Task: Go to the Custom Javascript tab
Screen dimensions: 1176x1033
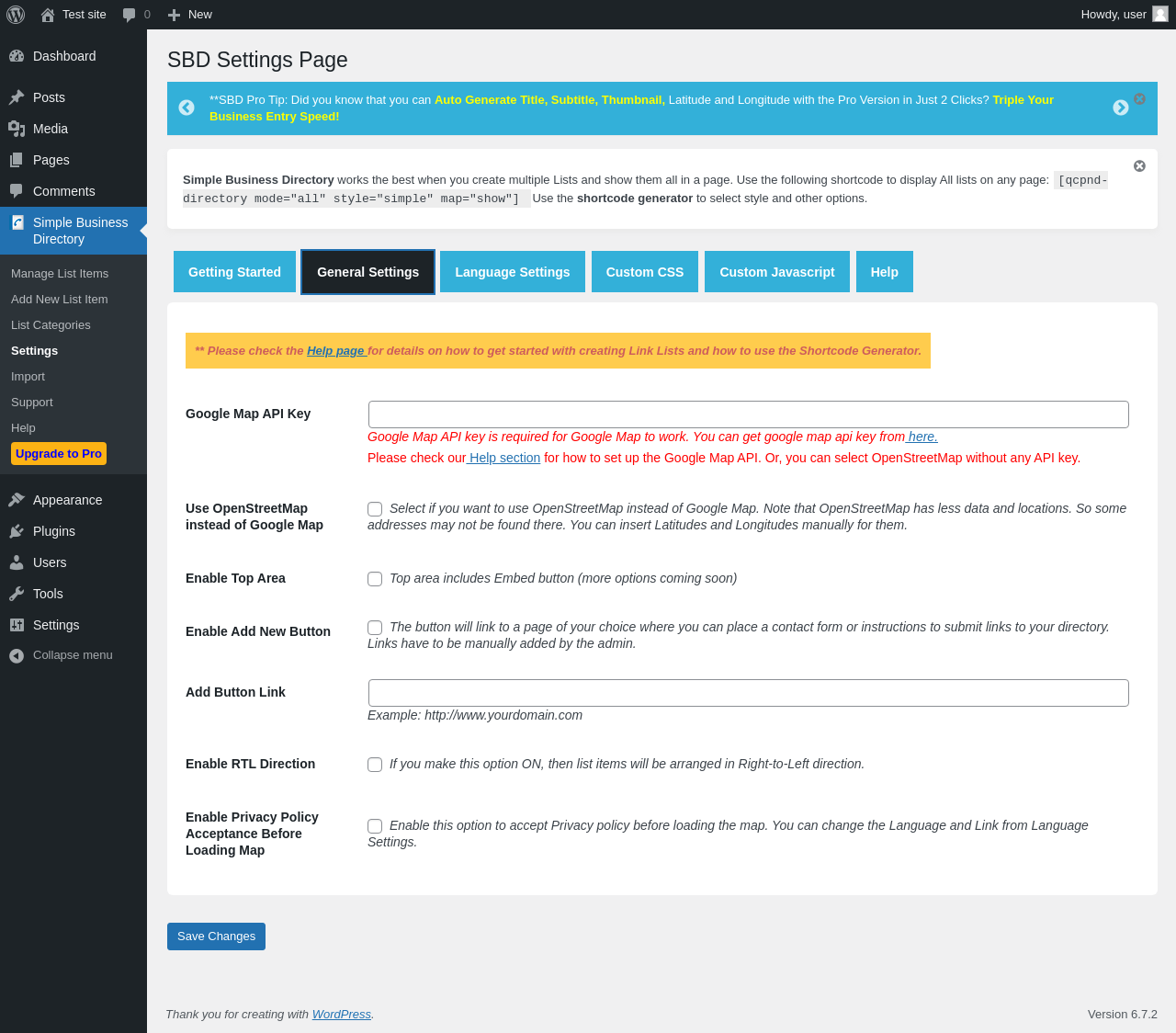Action: pyautogui.click(x=777, y=272)
